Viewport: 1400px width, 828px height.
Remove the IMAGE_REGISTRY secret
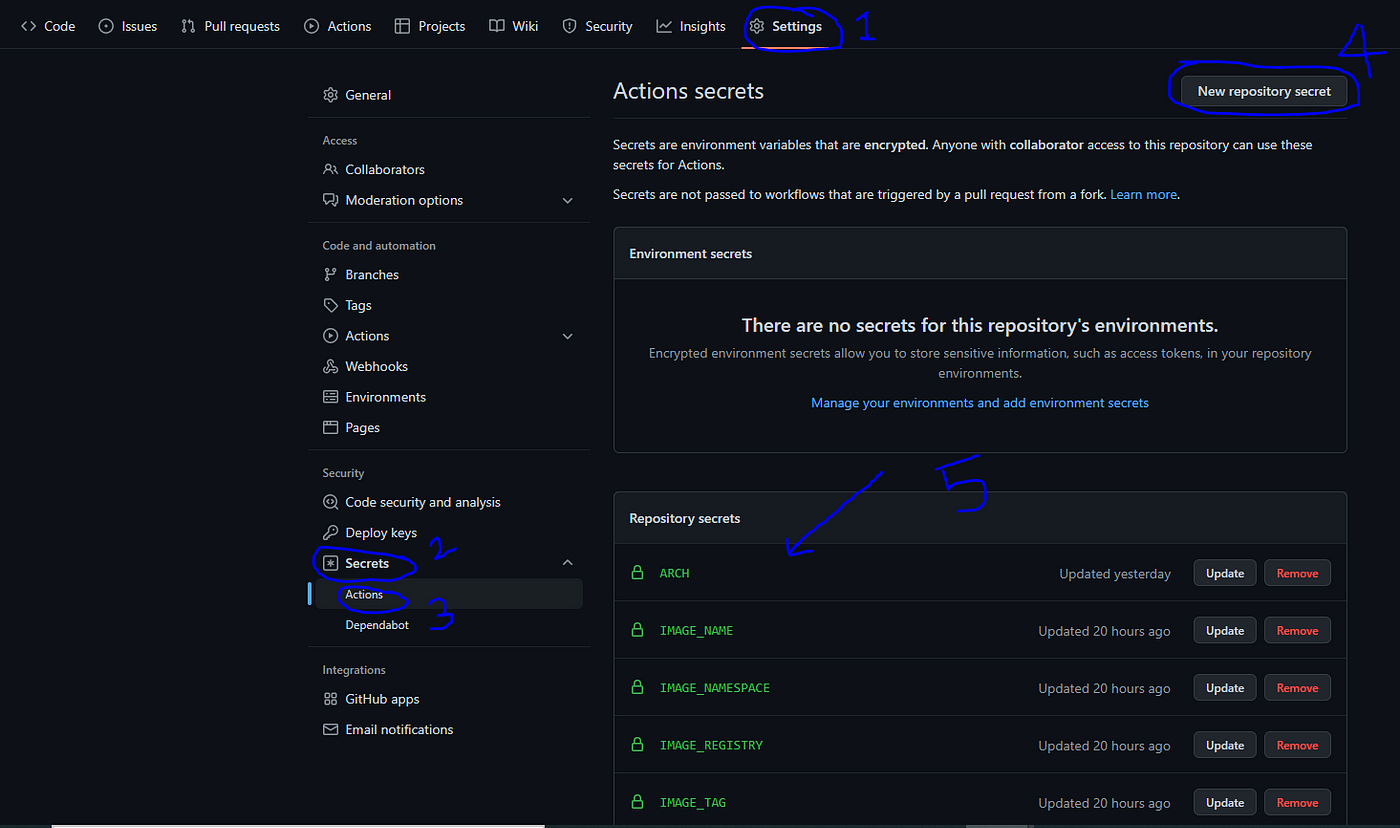pos(1297,745)
